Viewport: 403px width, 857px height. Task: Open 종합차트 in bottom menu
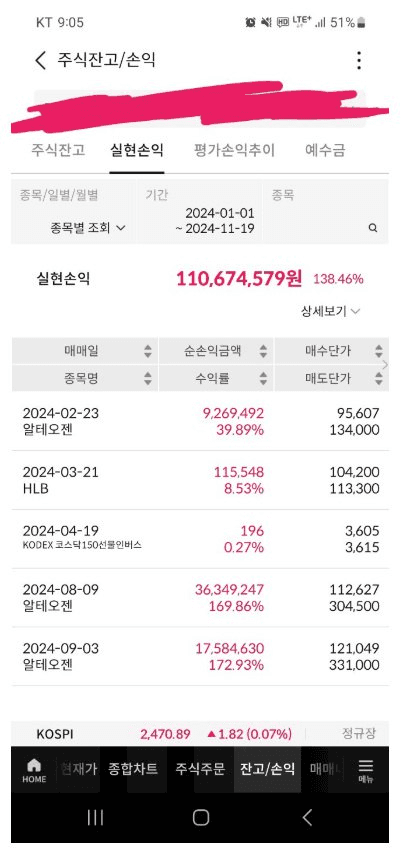coord(133,770)
